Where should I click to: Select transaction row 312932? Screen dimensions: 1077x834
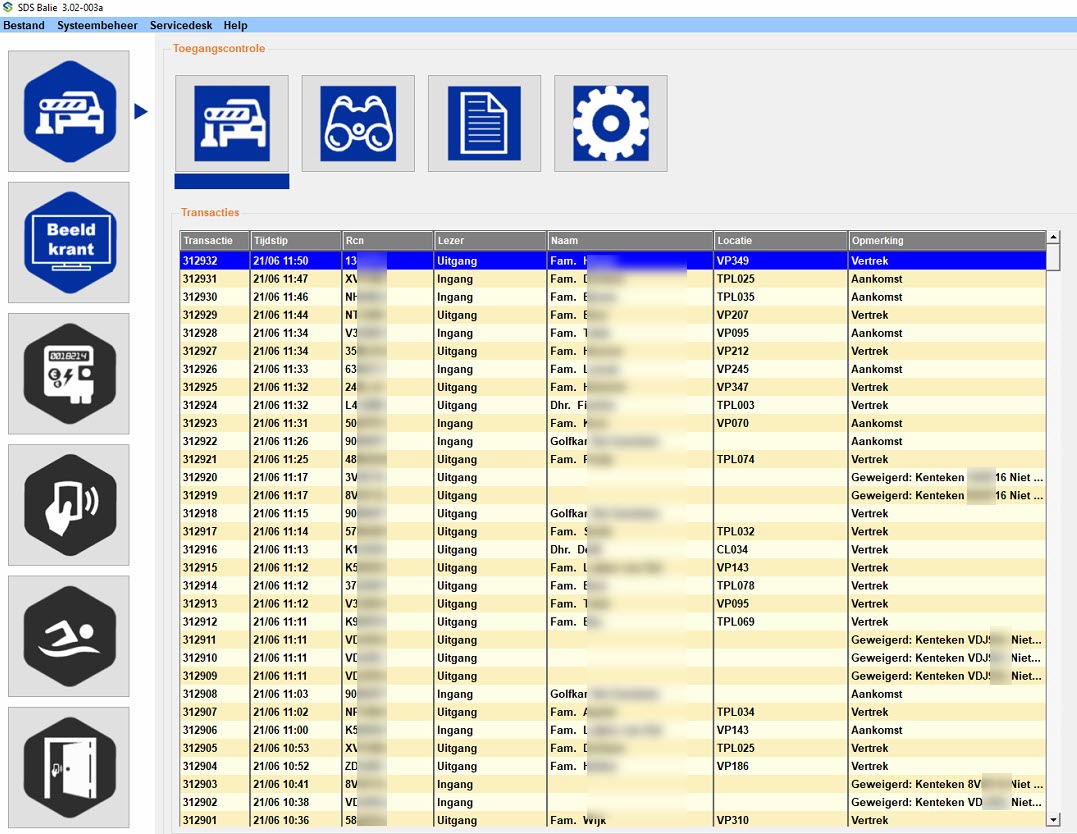point(613,261)
